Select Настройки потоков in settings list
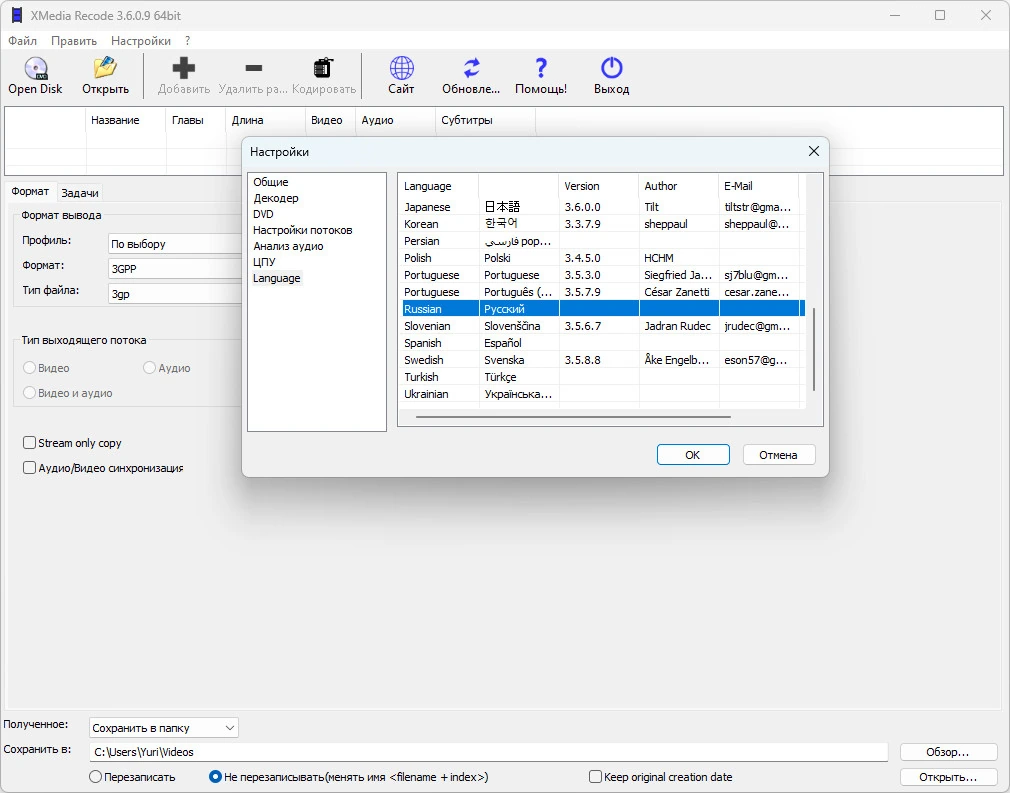Viewport: 1010px width, 793px height. click(302, 230)
